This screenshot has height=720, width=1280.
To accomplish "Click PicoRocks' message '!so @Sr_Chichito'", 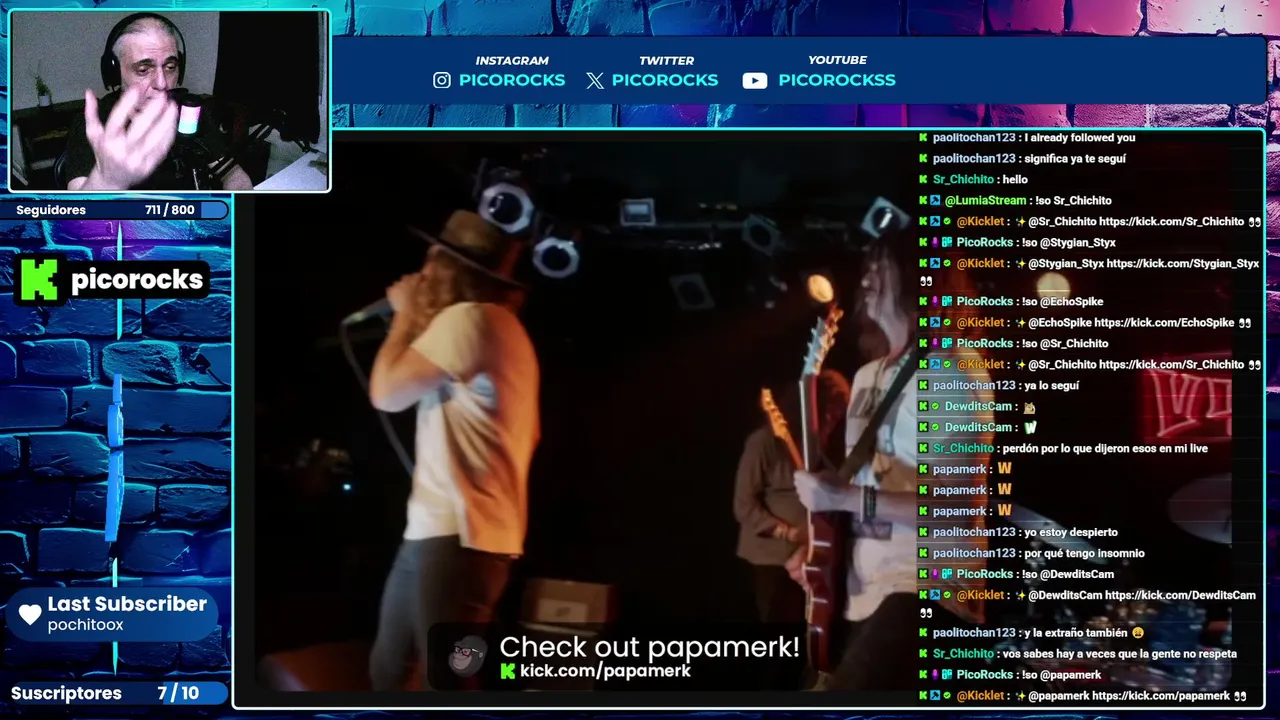I will point(1065,344).
